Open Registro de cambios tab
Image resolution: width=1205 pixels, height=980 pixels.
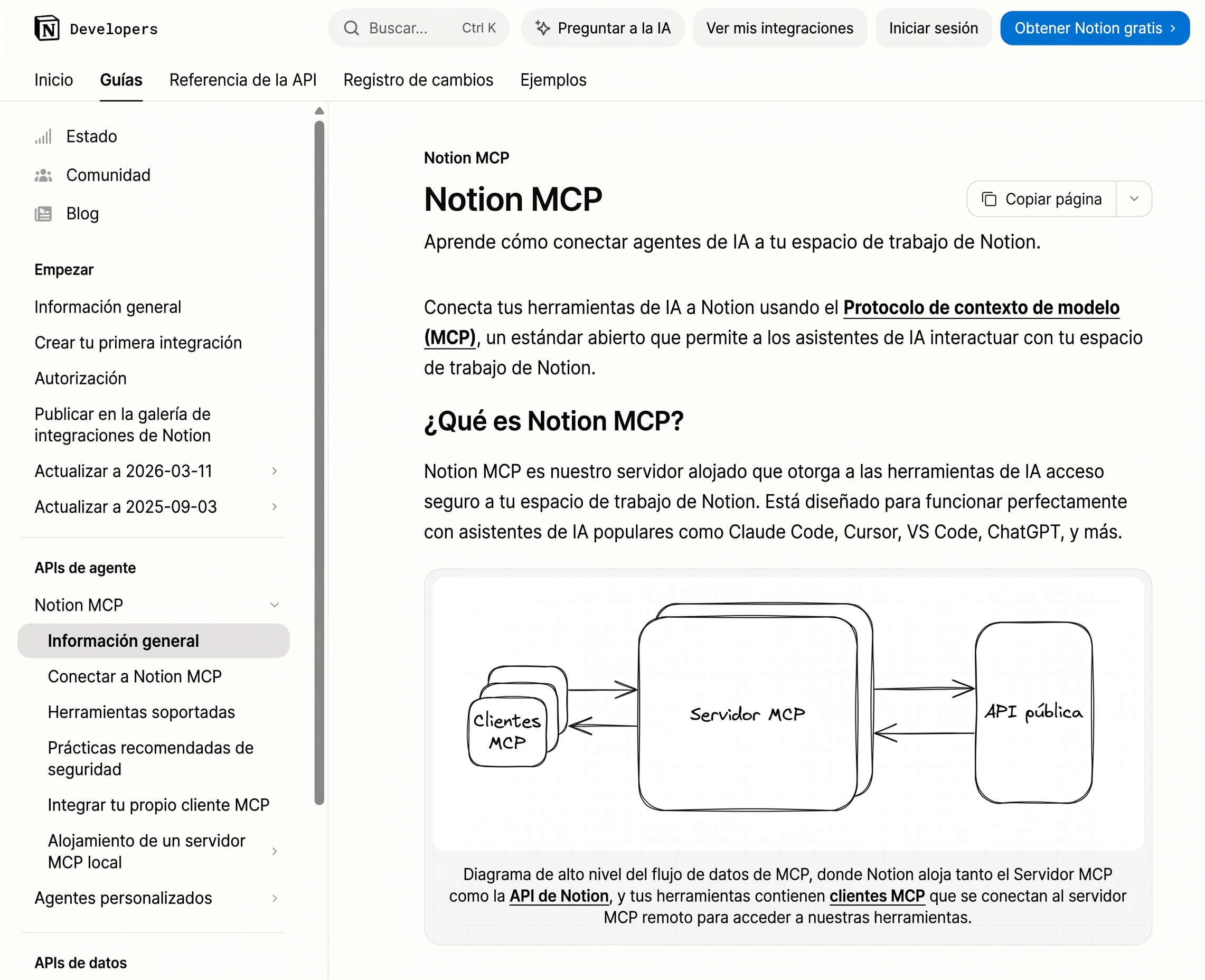click(418, 80)
